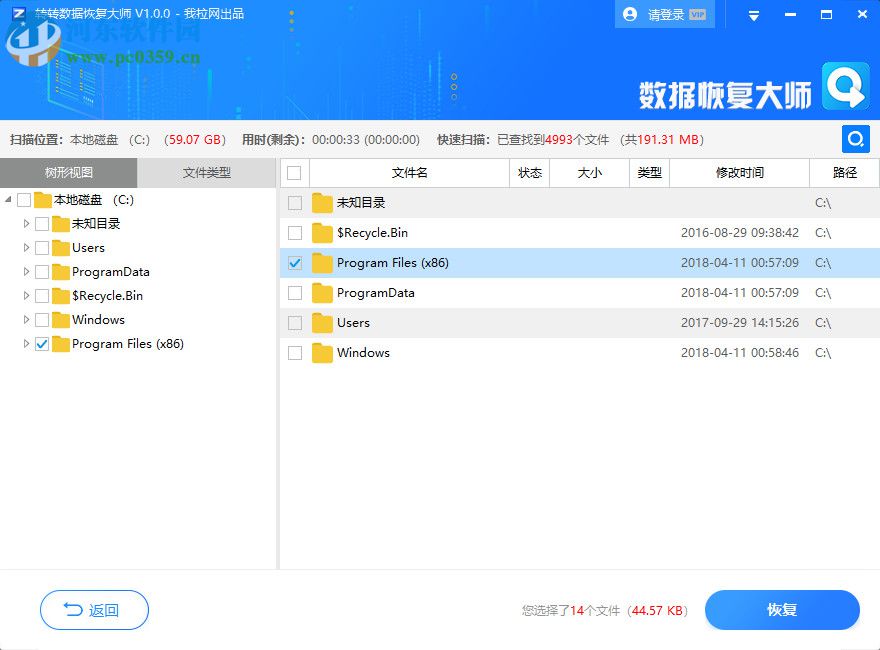This screenshot has height=650, width=880.
Task: Click the 返回 back button
Action: pyautogui.click(x=94, y=610)
